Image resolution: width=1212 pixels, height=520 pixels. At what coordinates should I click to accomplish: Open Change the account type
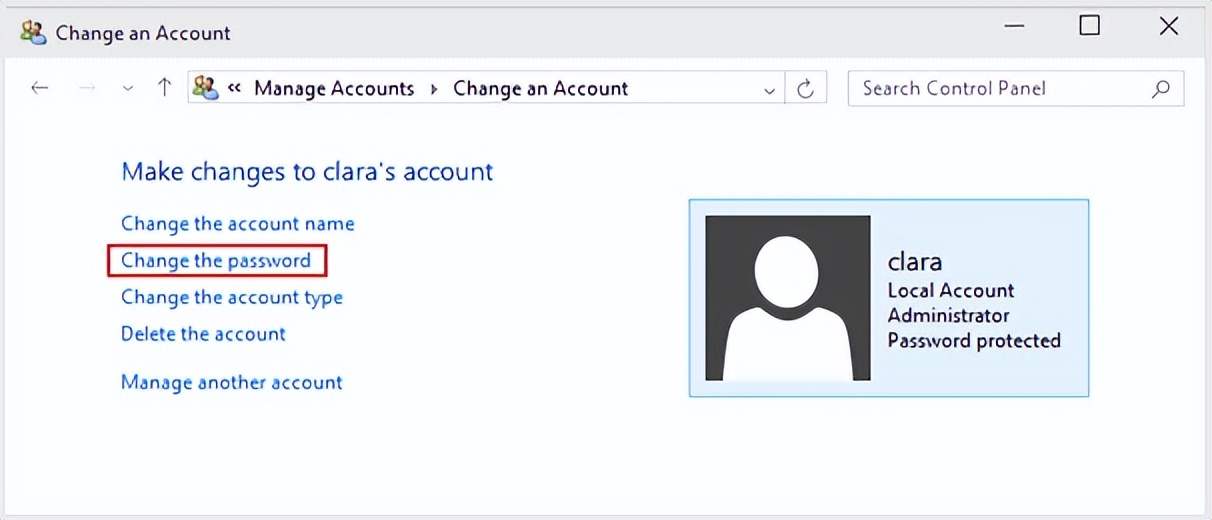(x=231, y=297)
